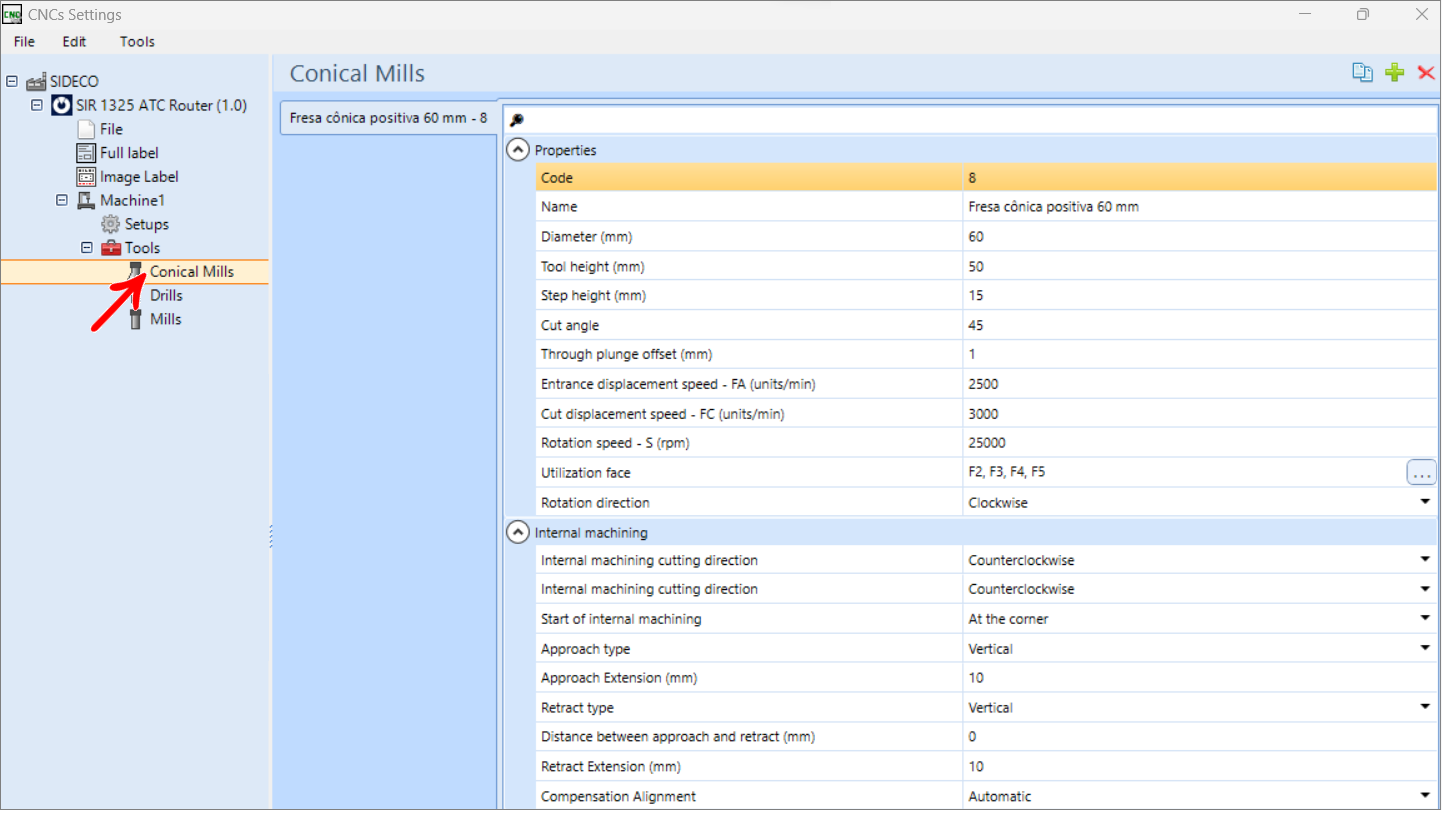The width and height of the screenshot is (1448, 813).
Task: Select Conical Mills in the tree
Action: (x=192, y=271)
